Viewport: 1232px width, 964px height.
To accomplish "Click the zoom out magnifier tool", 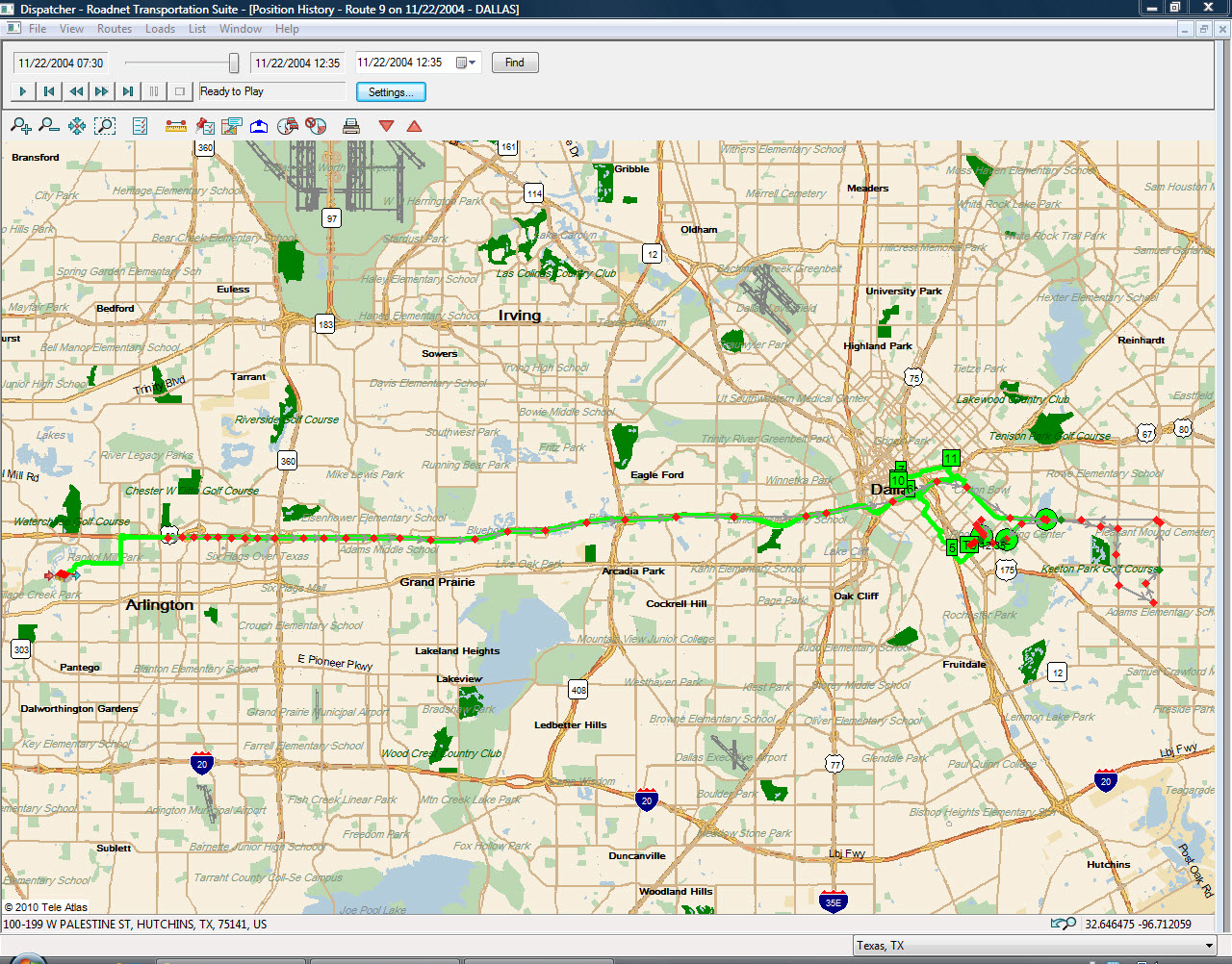I will (x=49, y=126).
